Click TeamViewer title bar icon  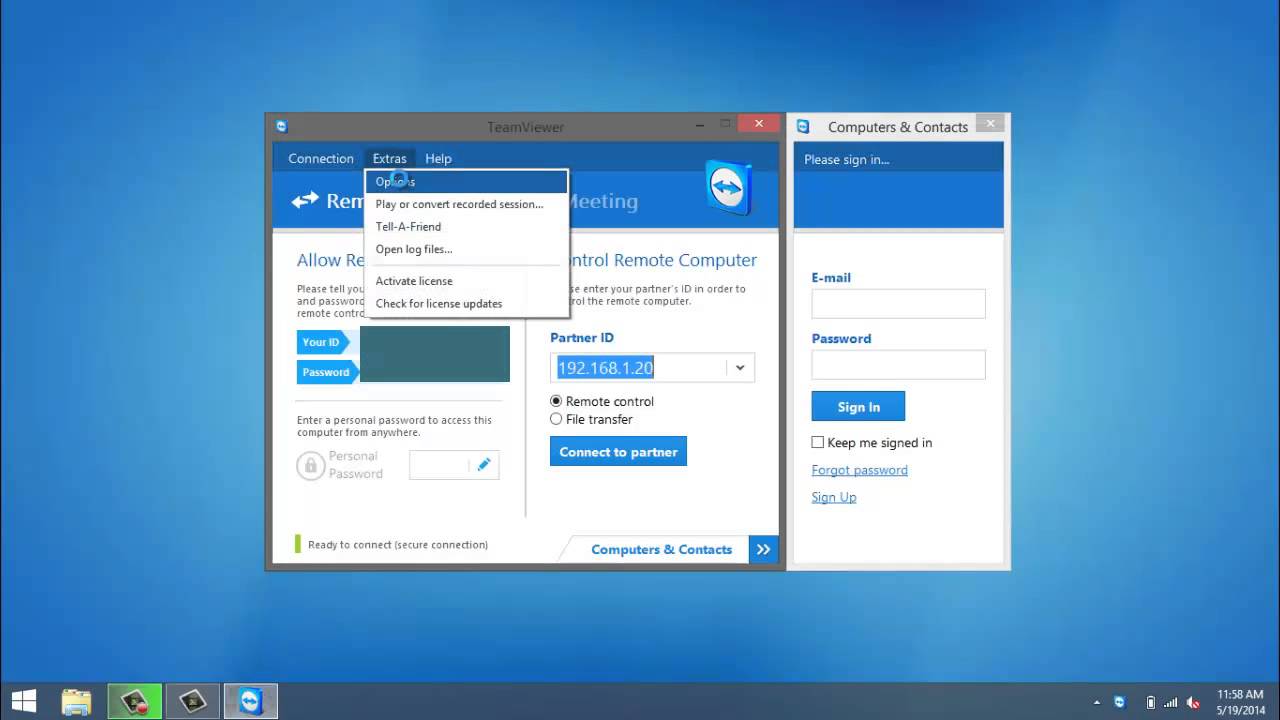281,126
